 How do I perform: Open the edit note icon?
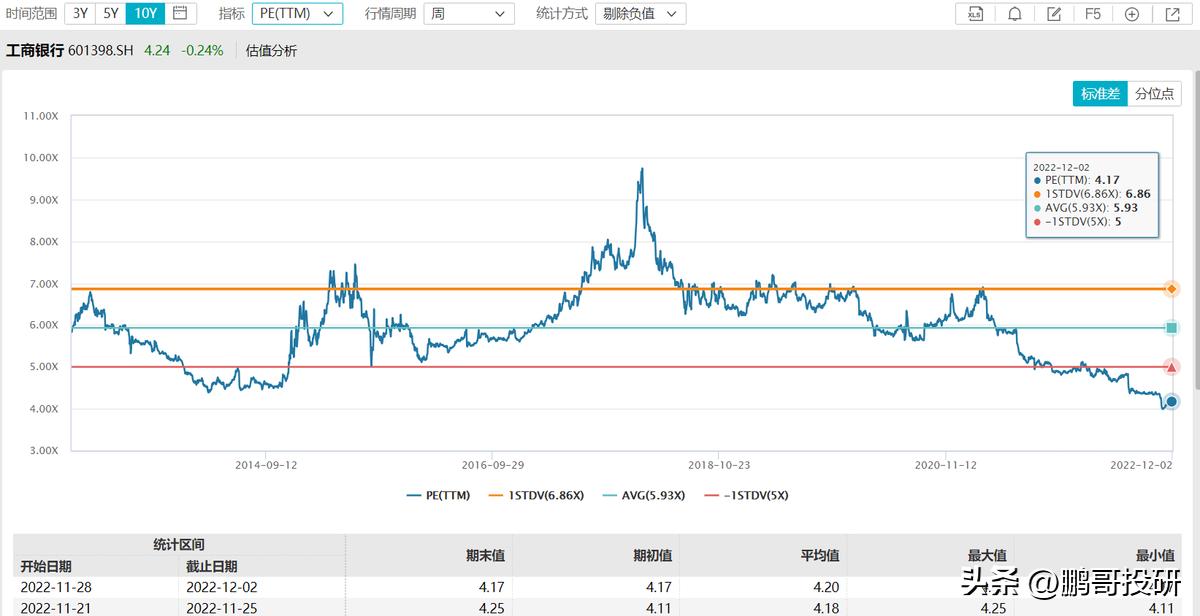coord(1054,14)
